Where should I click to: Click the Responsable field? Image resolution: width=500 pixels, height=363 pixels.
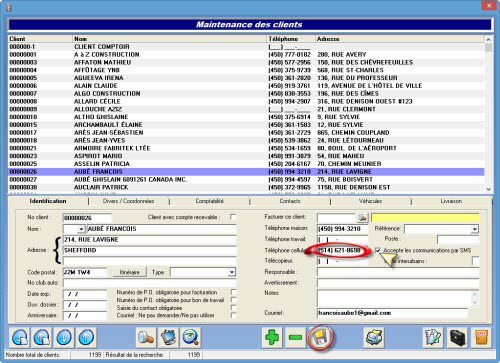pyautogui.click(x=398, y=272)
